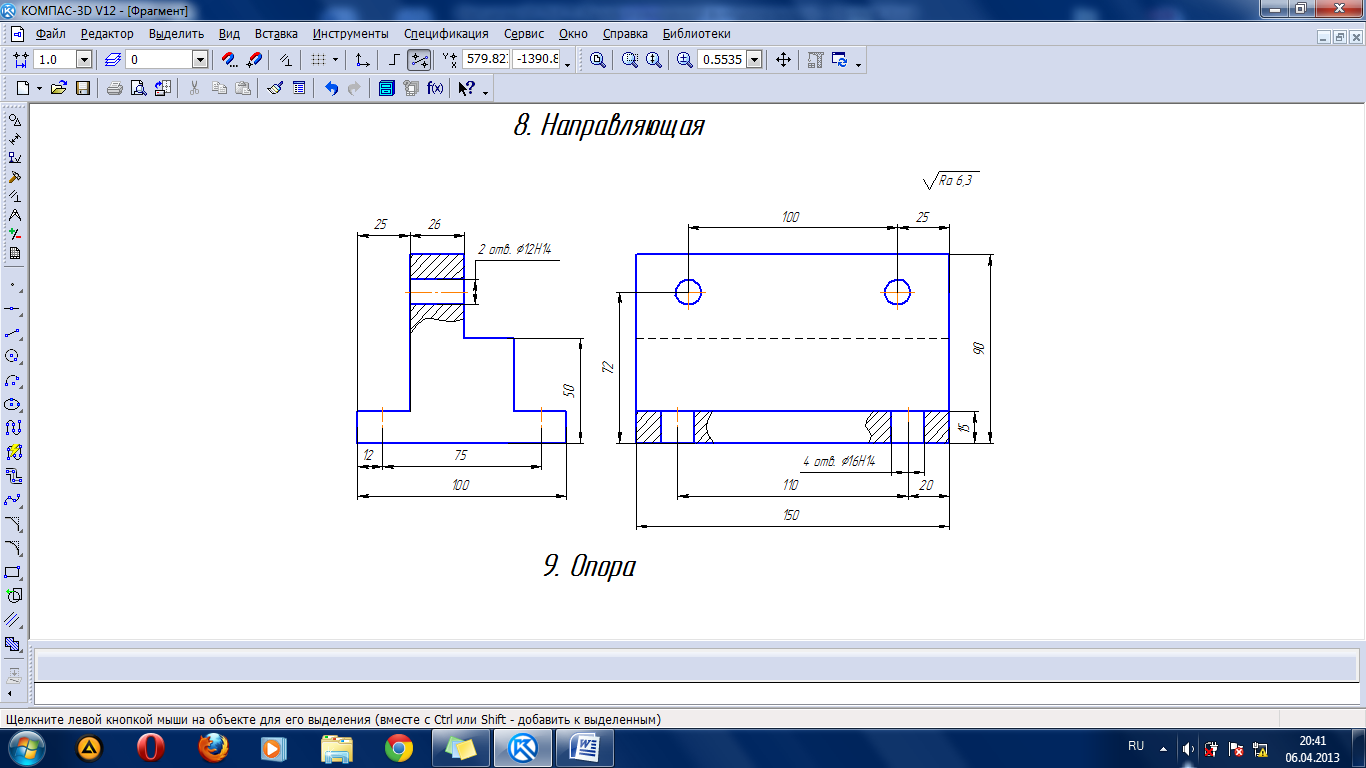Click the clock showing 20:41
Viewport: 1366px width, 768px height.
pos(1313,741)
